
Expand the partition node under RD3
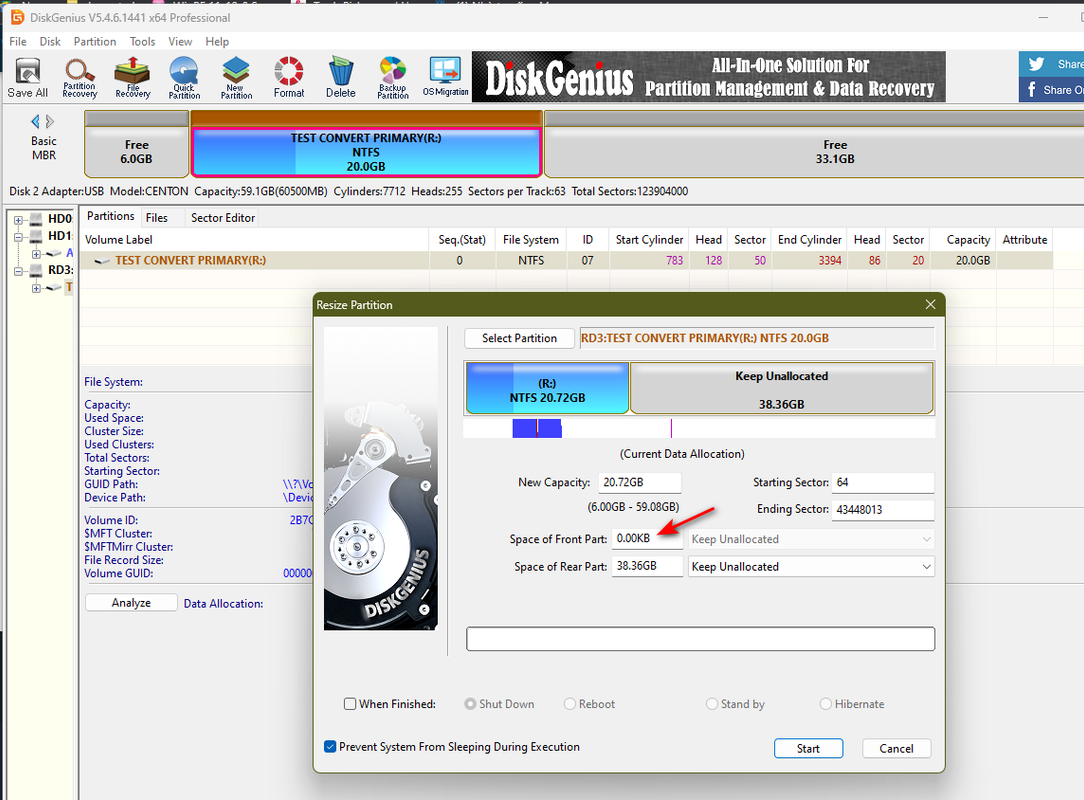pyautogui.click(x=36, y=288)
